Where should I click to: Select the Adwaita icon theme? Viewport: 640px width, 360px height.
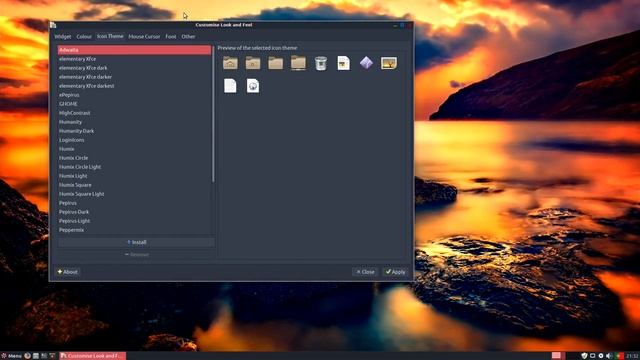[135, 50]
